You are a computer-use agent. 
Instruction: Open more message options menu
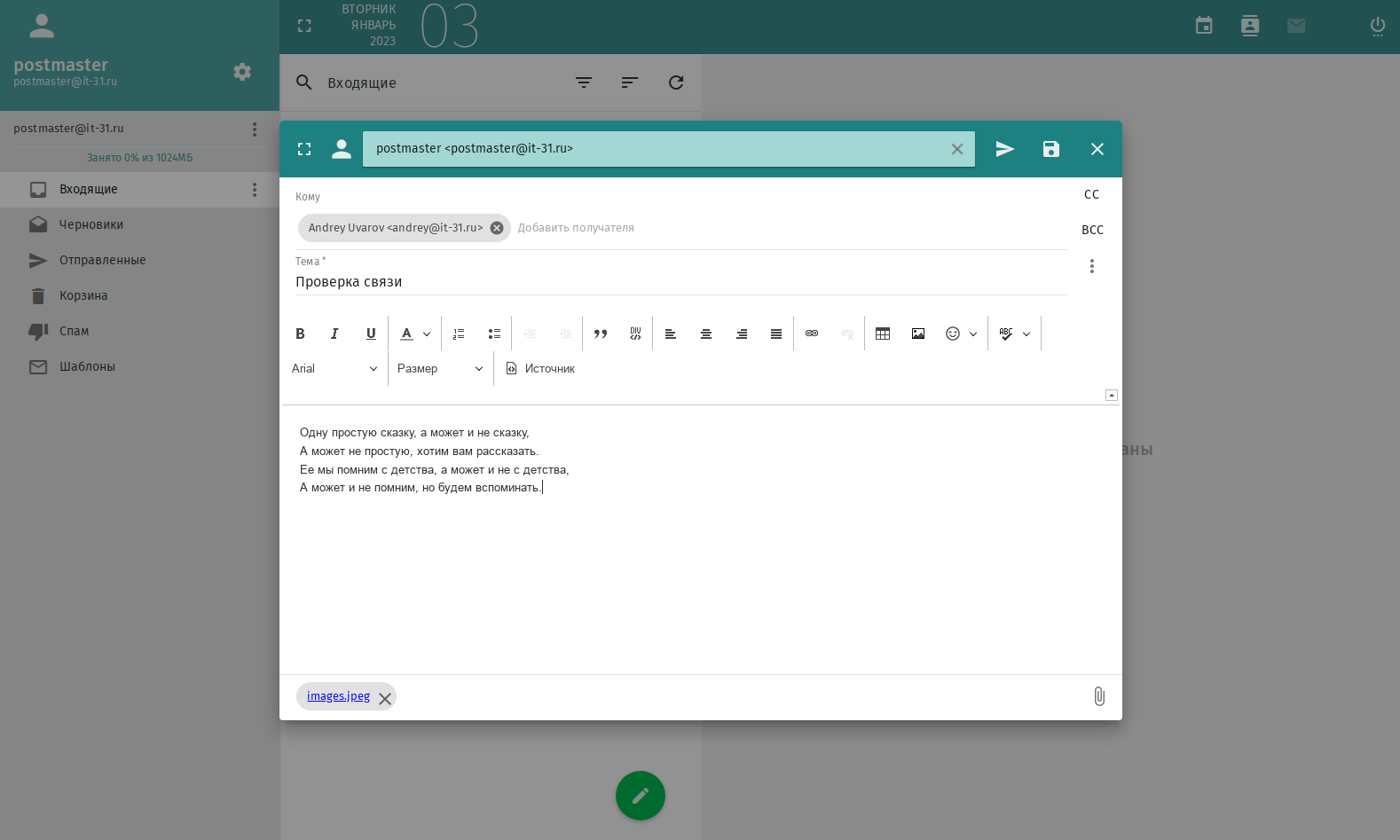pos(1092,266)
